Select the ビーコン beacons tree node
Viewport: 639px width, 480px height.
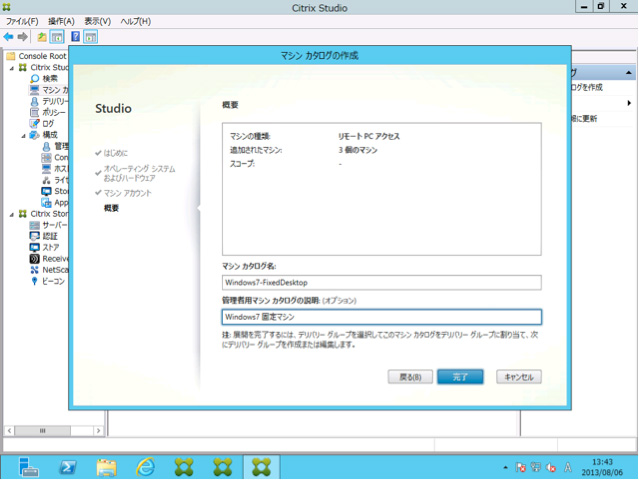(48, 281)
